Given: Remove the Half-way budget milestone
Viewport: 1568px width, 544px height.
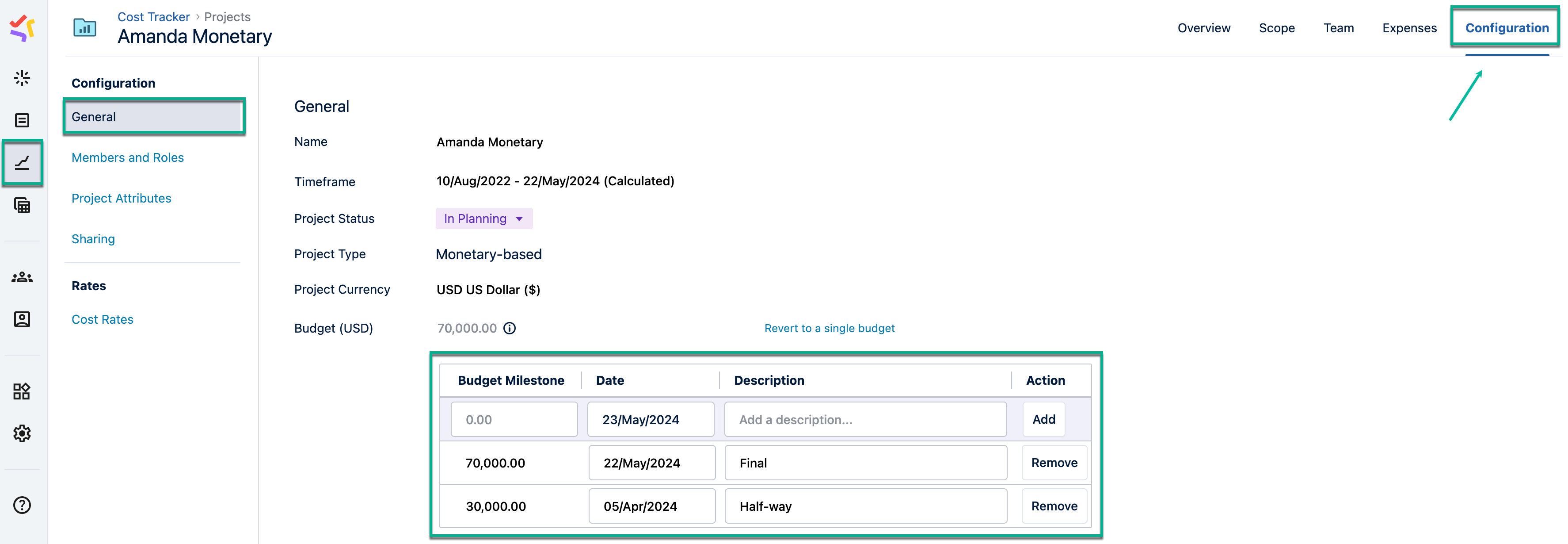Looking at the screenshot, I should point(1054,506).
